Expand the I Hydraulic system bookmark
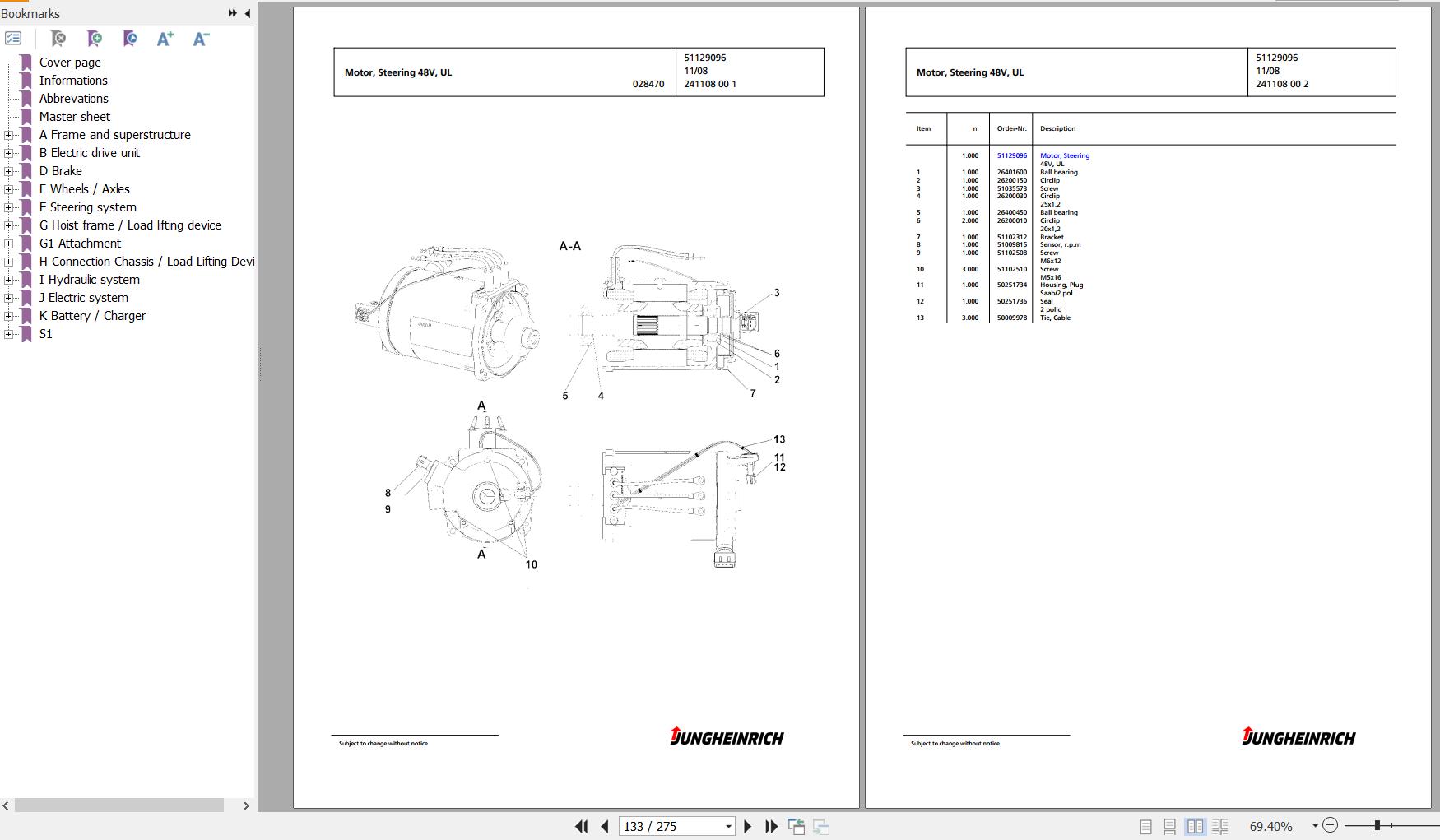Image resolution: width=1440 pixels, height=840 pixels. click(8, 280)
